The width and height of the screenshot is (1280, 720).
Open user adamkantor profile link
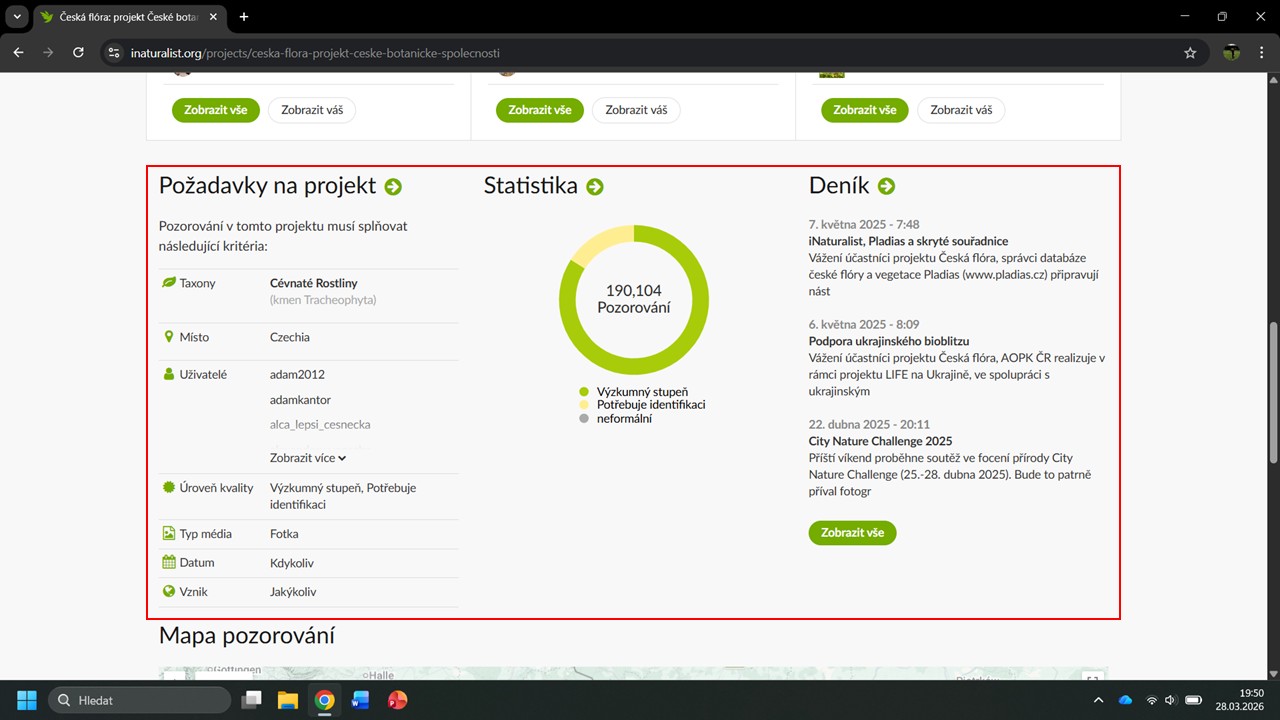click(300, 400)
